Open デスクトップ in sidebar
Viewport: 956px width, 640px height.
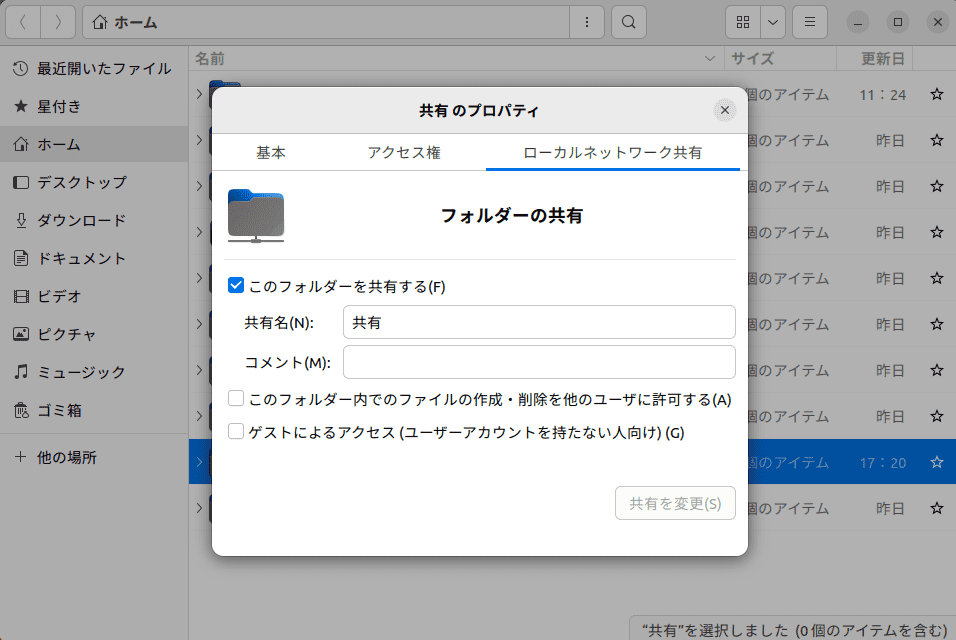pyautogui.click(x=94, y=182)
